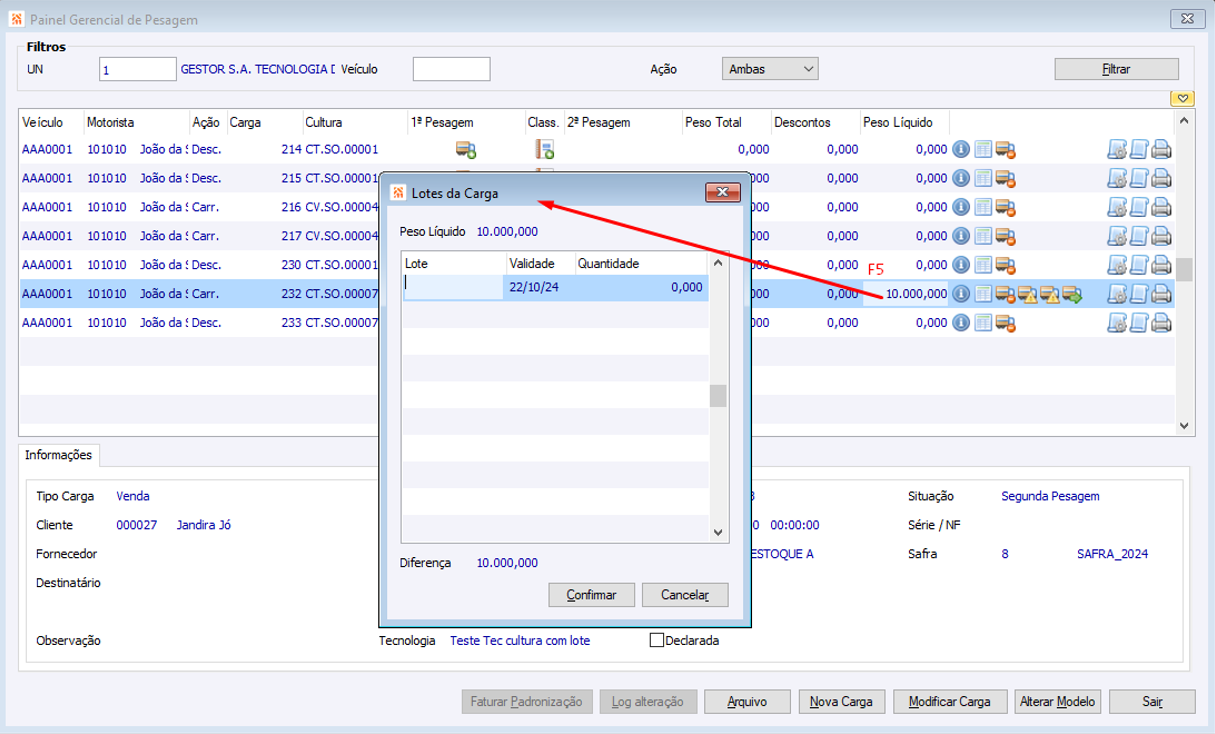The width and height of the screenshot is (1215, 734).
Task: Click second truck warning icon in carga 232 row
Action: coord(1050,295)
